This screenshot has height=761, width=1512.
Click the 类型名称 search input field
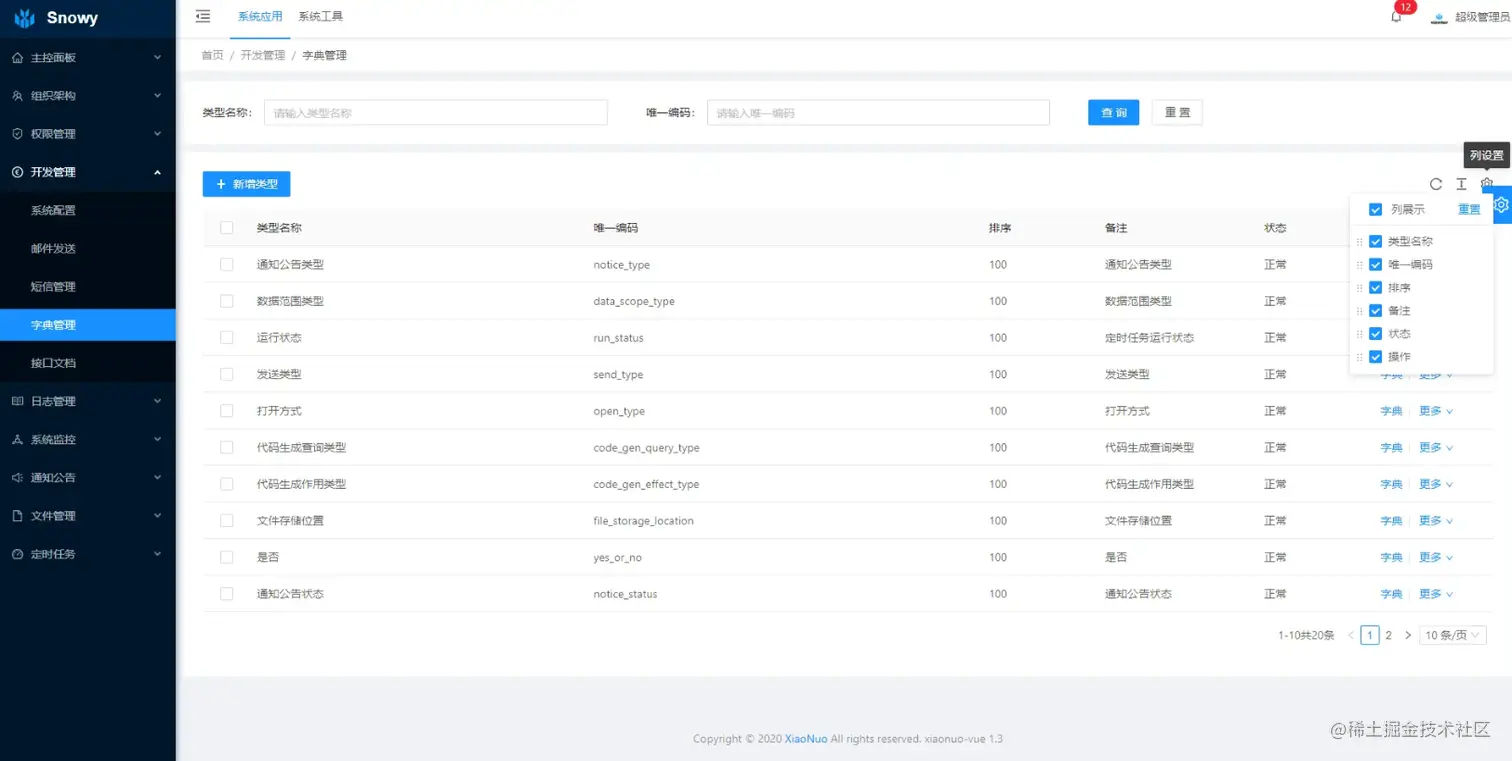436,113
